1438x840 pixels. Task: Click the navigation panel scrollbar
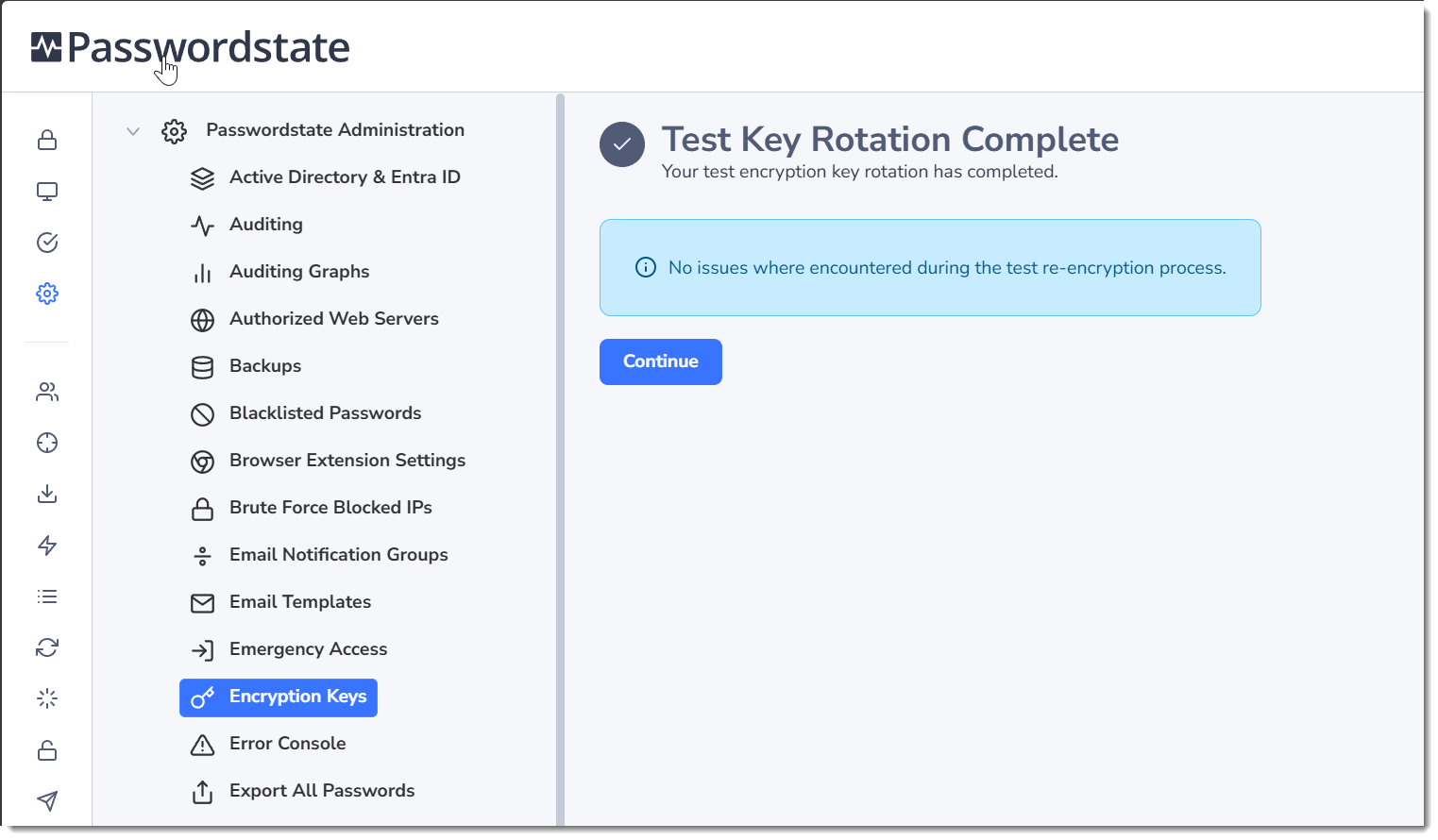tap(560, 460)
